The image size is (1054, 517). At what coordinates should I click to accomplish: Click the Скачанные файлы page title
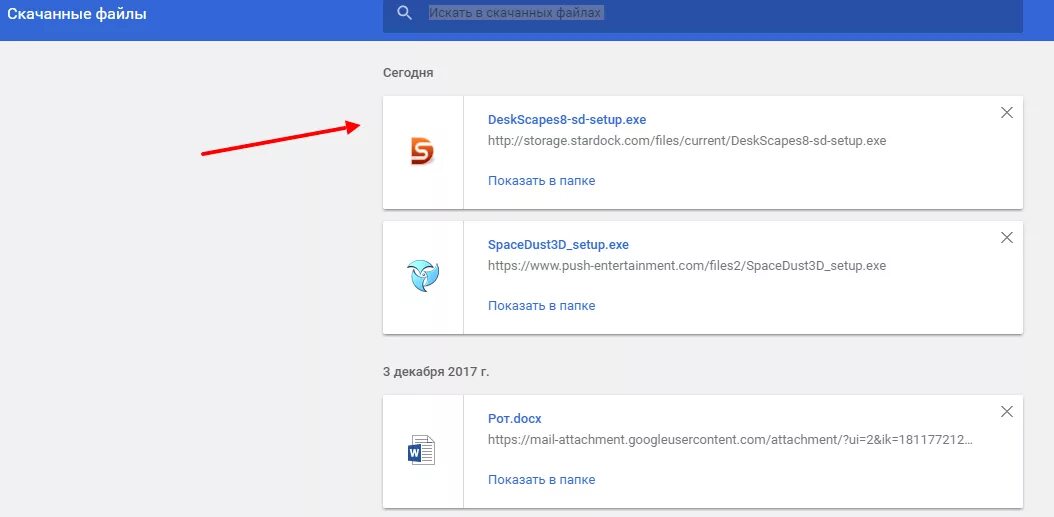pos(77,13)
